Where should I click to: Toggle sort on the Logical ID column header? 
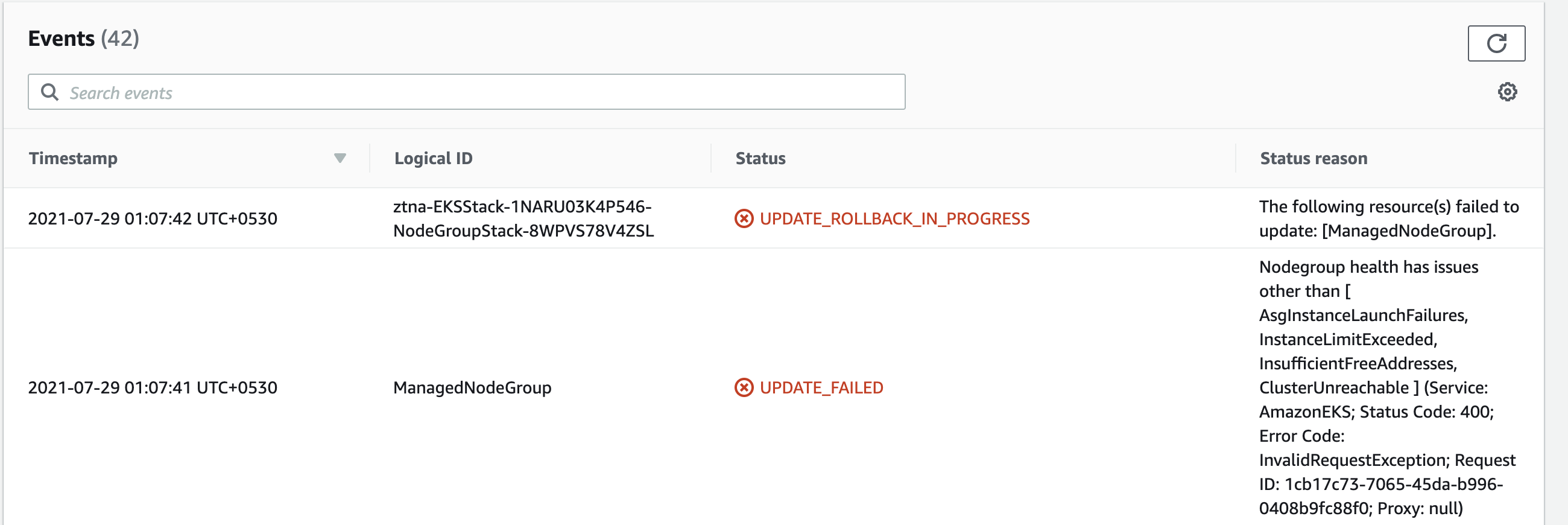pos(434,158)
